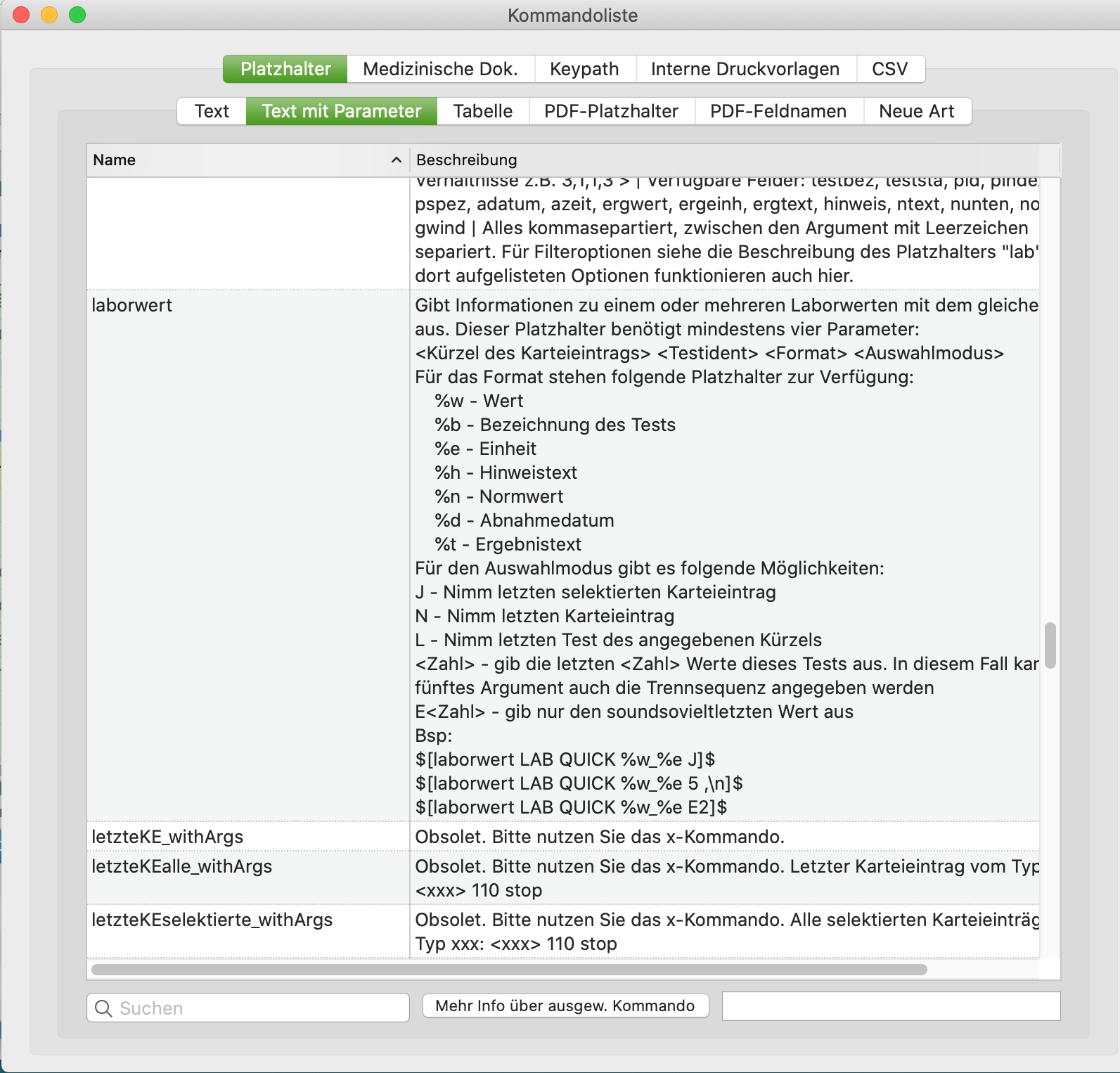Open the Neue Art sub-tab

(x=917, y=111)
